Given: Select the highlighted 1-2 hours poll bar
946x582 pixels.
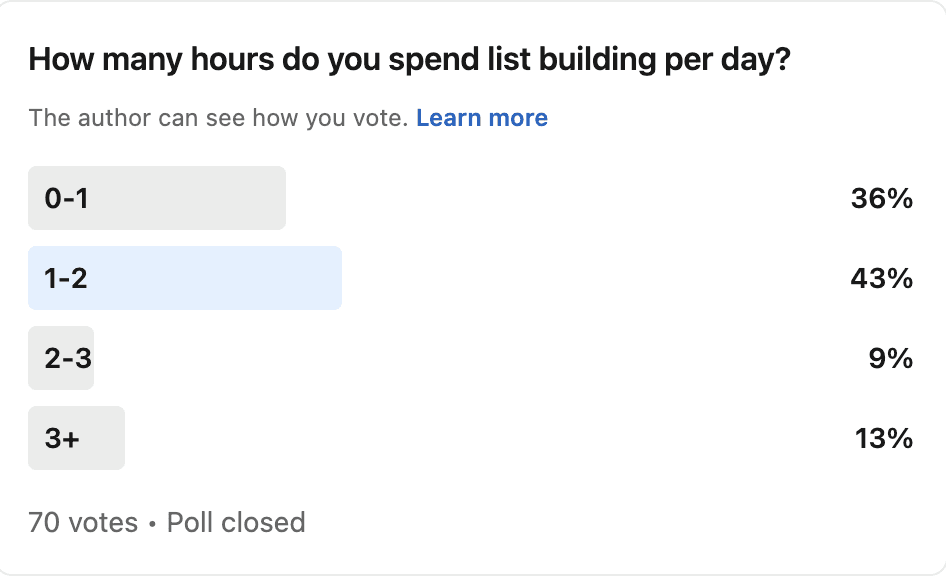Looking at the screenshot, I should (185, 278).
